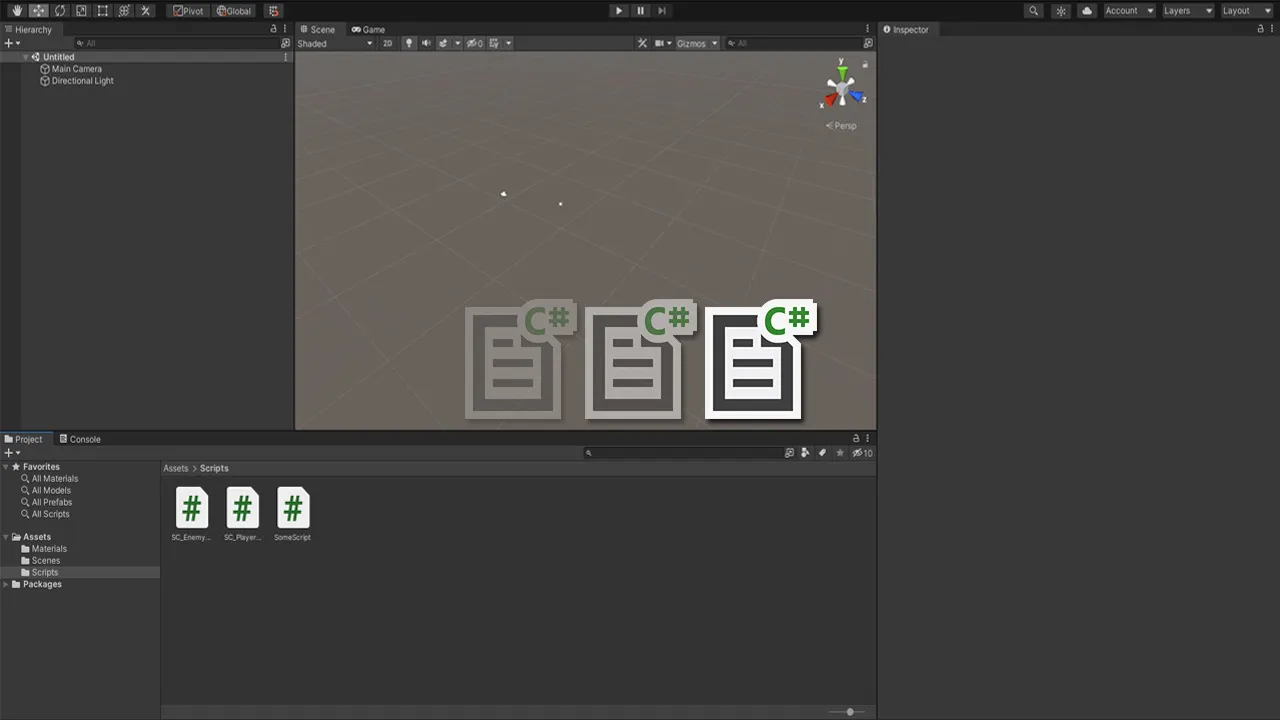Select the Rect transform tool

[x=102, y=11]
